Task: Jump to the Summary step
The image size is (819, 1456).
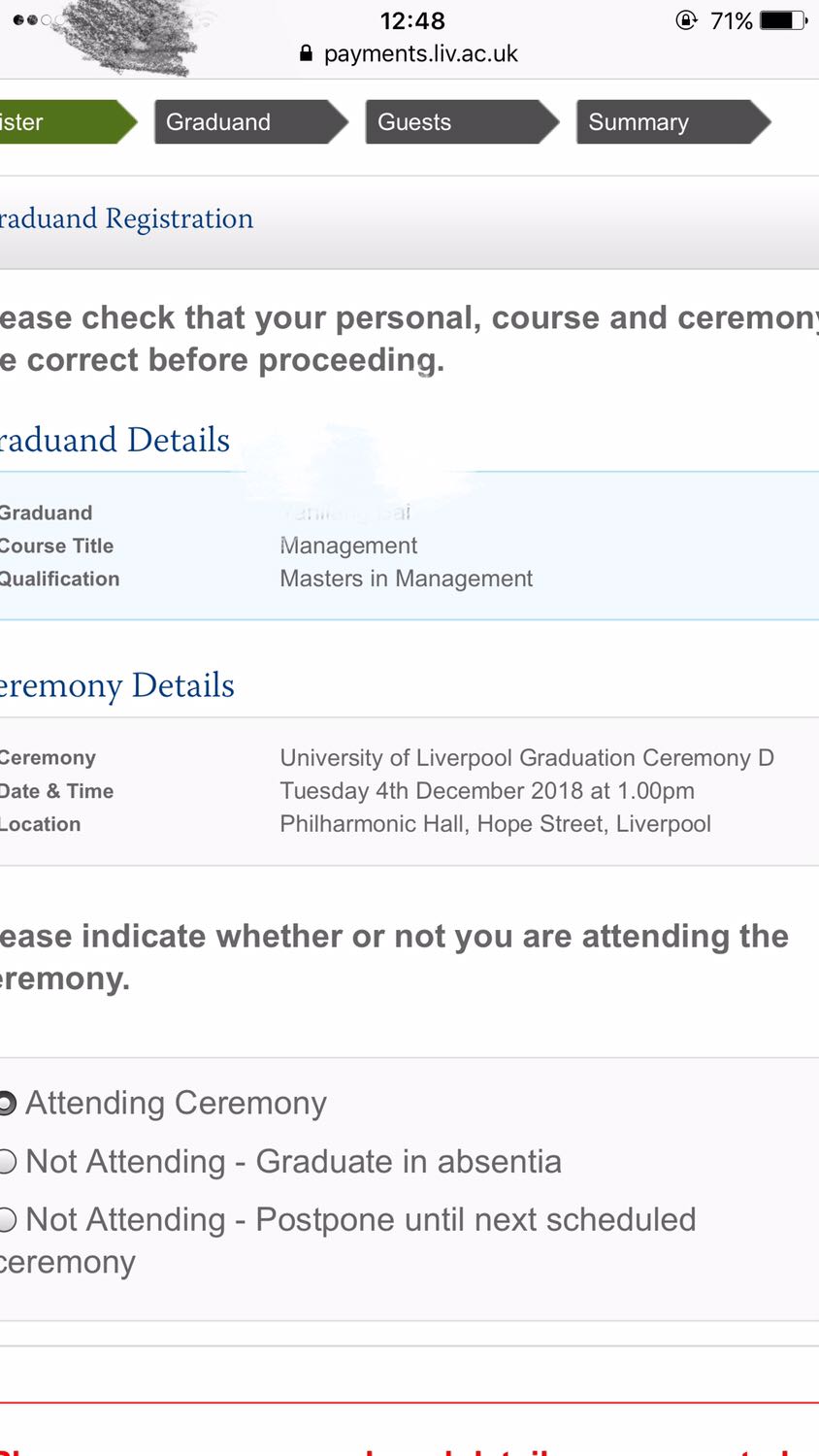Action: click(670, 122)
